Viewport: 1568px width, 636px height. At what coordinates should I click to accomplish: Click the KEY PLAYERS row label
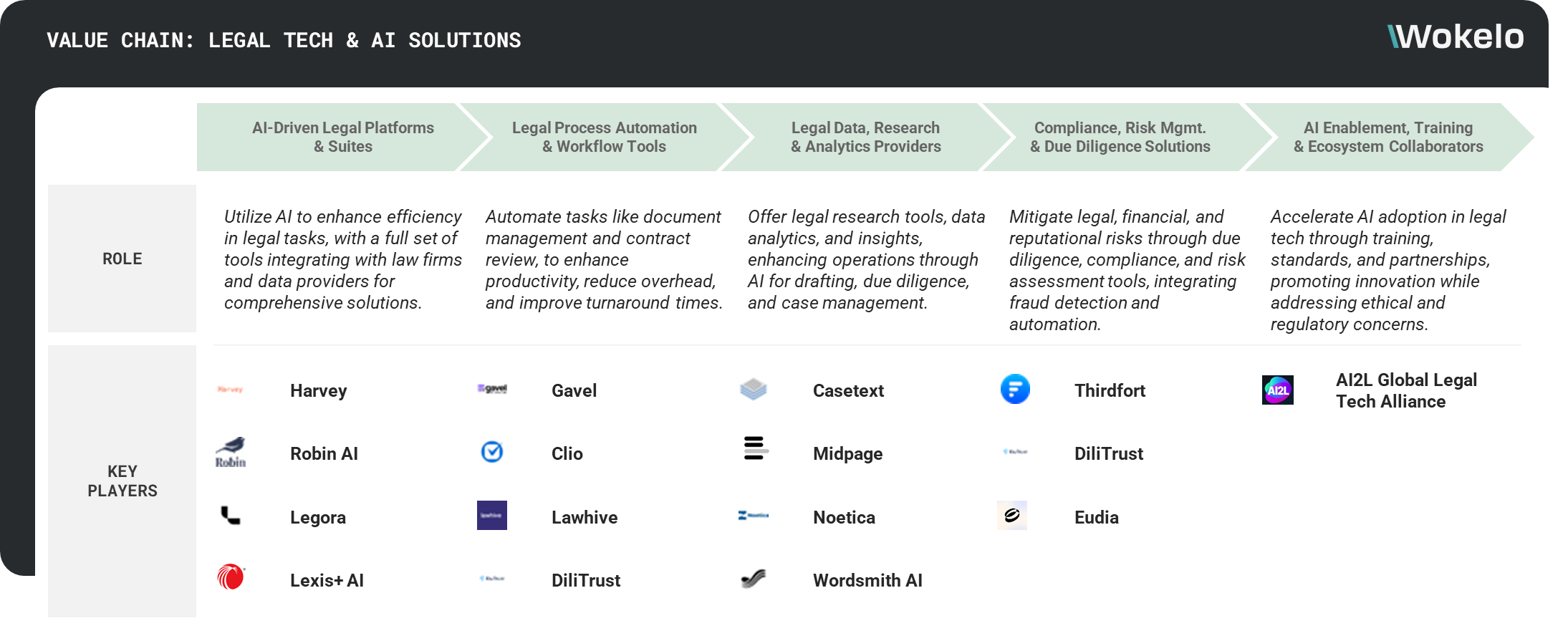pos(122,481)
